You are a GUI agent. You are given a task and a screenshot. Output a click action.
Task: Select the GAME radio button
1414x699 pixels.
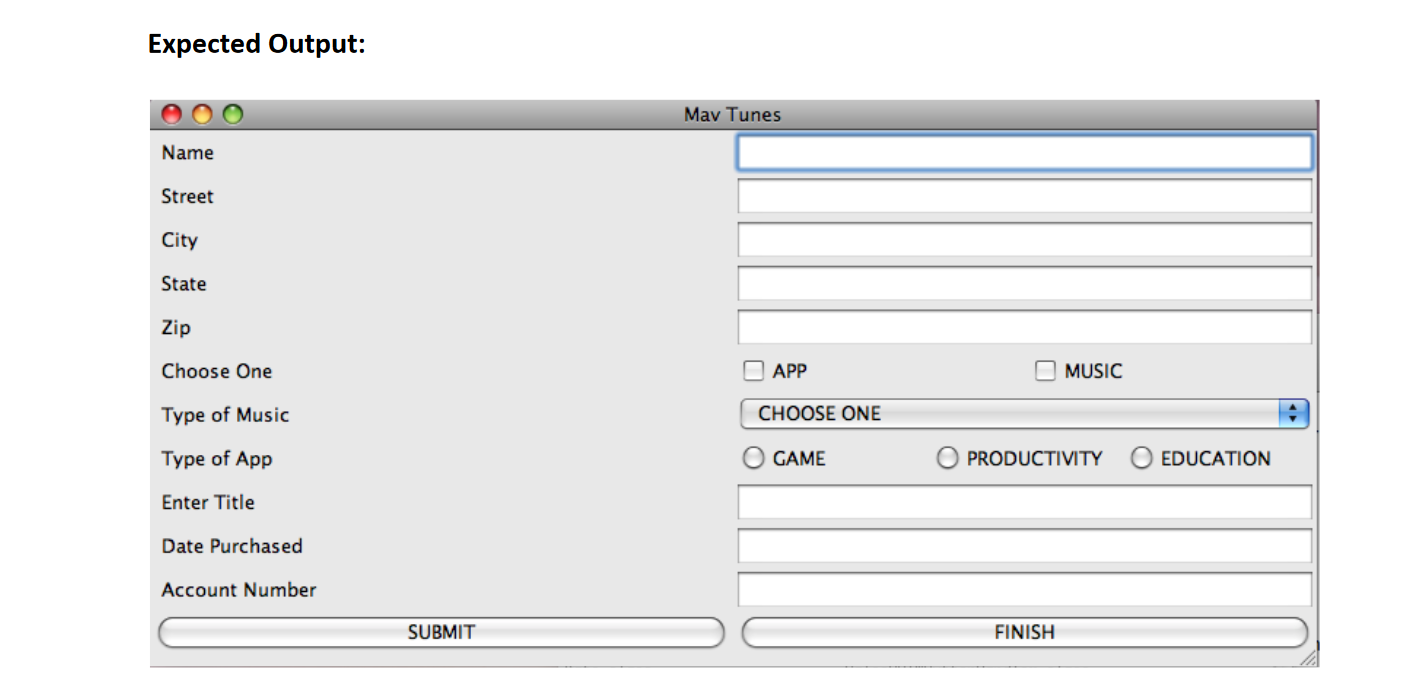click(x=752, y=458)
